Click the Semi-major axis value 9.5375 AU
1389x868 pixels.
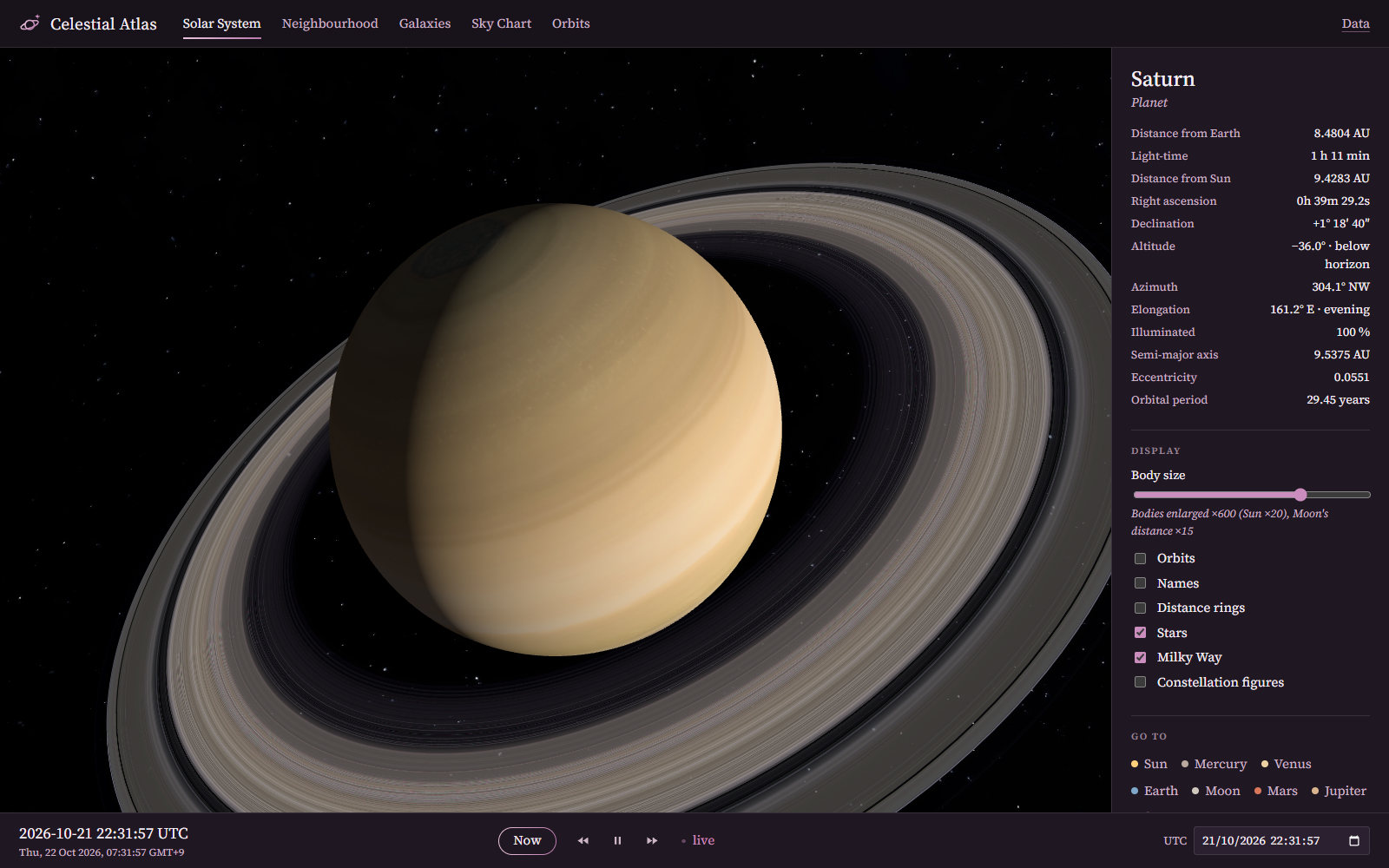[1341, 354]
